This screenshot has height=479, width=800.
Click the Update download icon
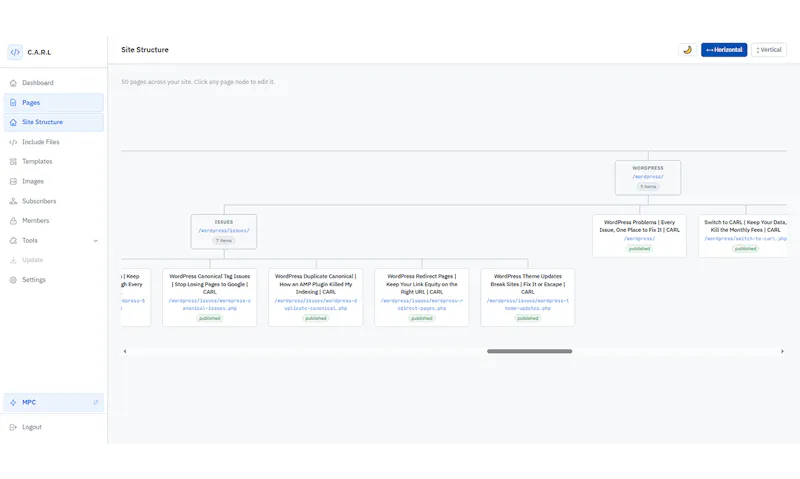(x=13, y=260)
